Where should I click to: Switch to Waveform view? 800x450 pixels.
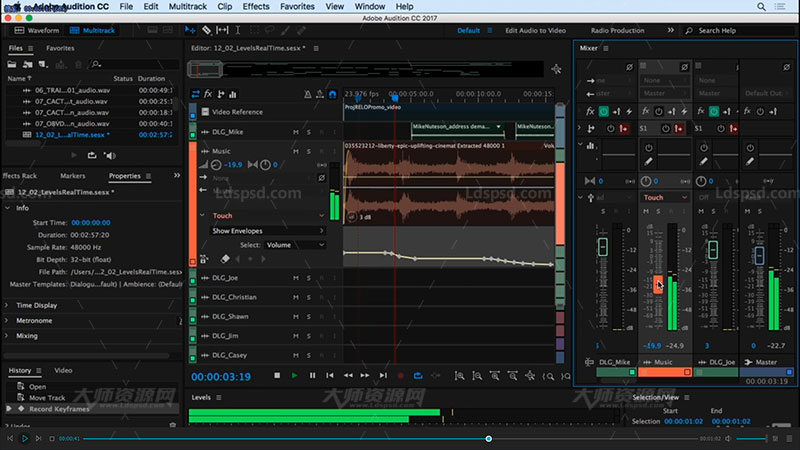click(x=37, y=31)
